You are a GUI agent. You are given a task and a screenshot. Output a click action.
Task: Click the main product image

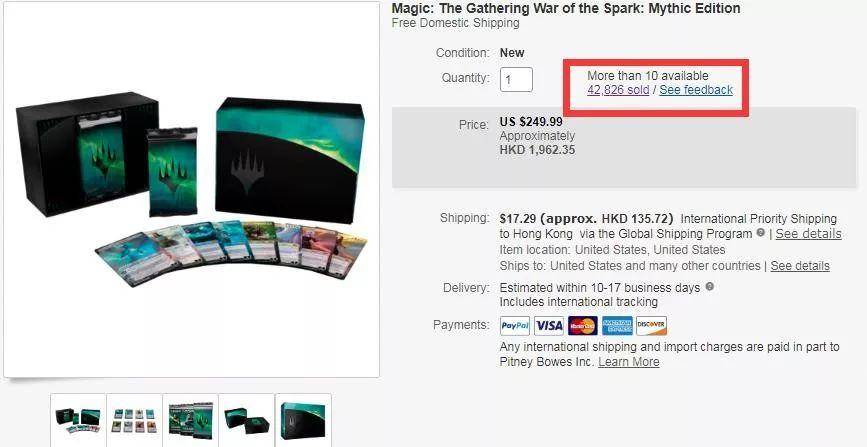191,189
